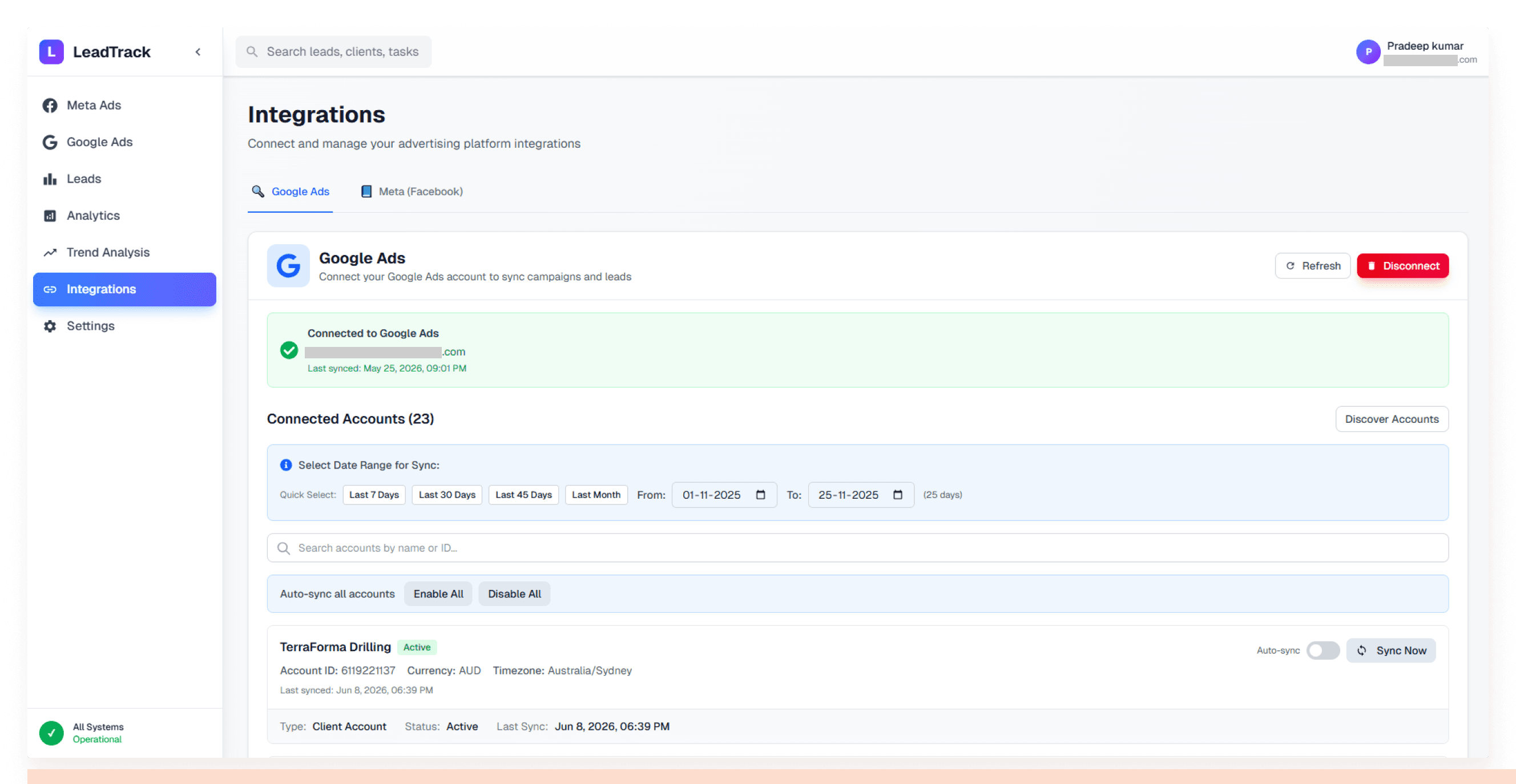The width and height of the screenshot is (1516, 784).
Task: Select Integrations in the sidebar
Action: tap(124, 289)
